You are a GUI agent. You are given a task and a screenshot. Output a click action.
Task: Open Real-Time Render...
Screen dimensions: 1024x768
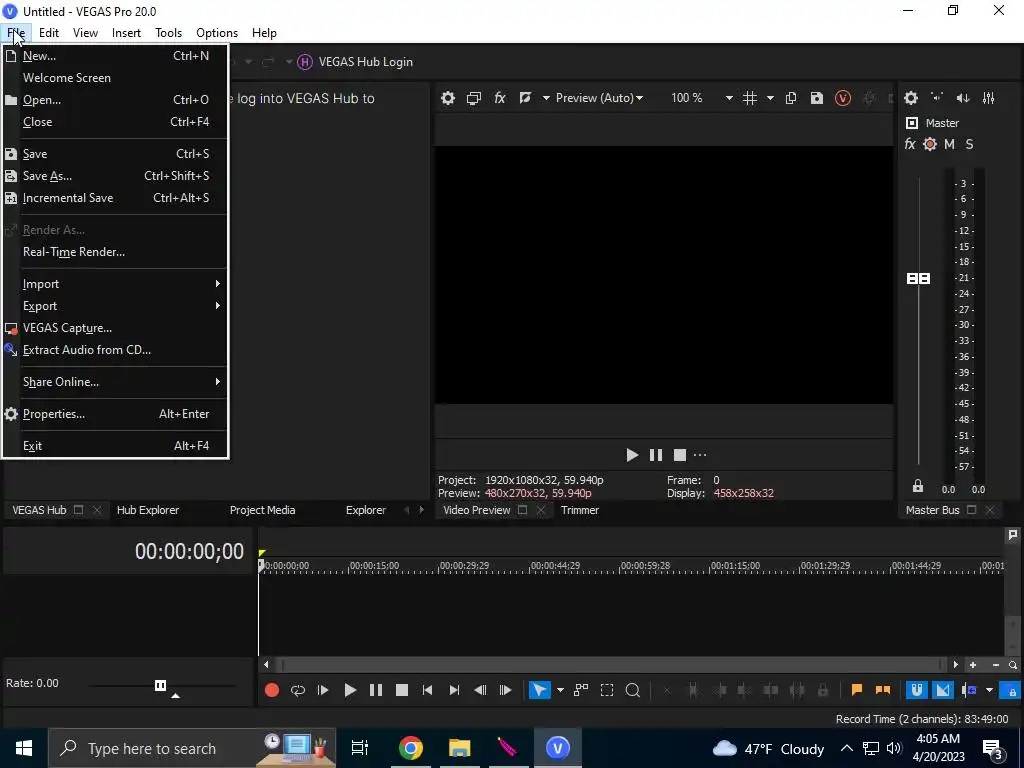[116, 252]
